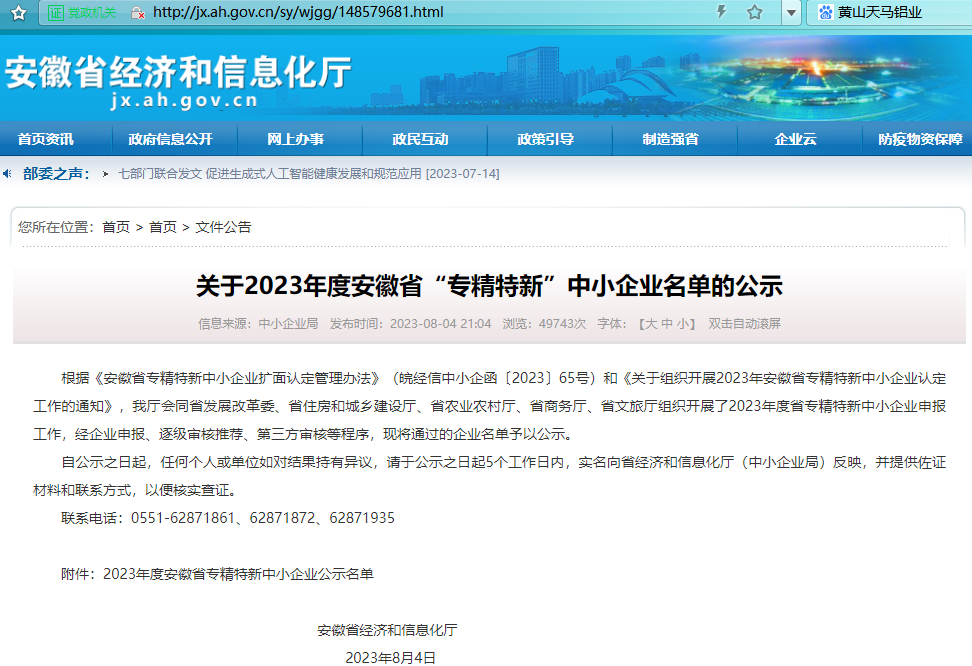Open the 网上办事 navigation menu
The width and height of the screenshot is (972, 666).
tap(296, 140)
